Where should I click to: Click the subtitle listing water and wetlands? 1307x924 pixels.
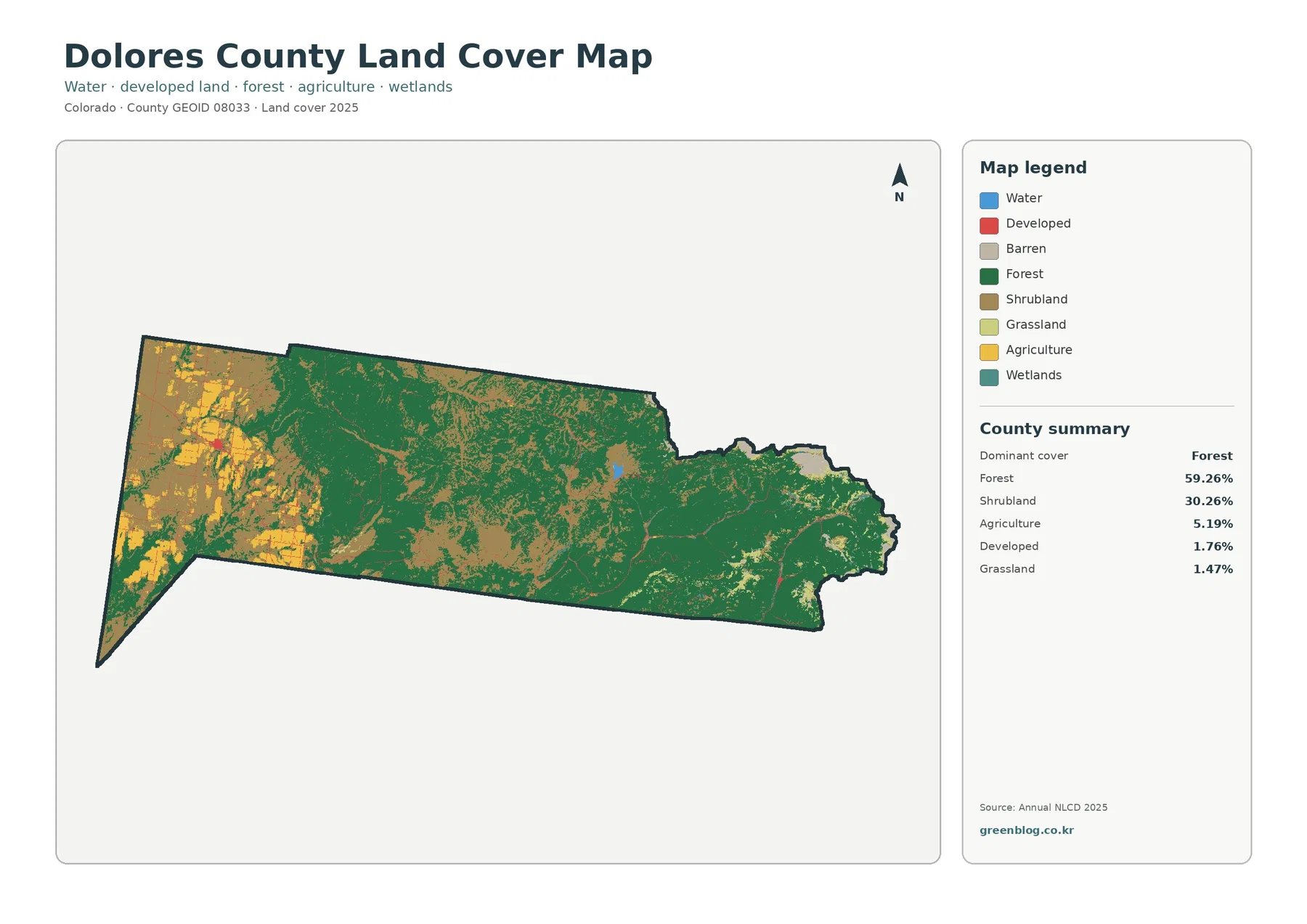point(258,87)
